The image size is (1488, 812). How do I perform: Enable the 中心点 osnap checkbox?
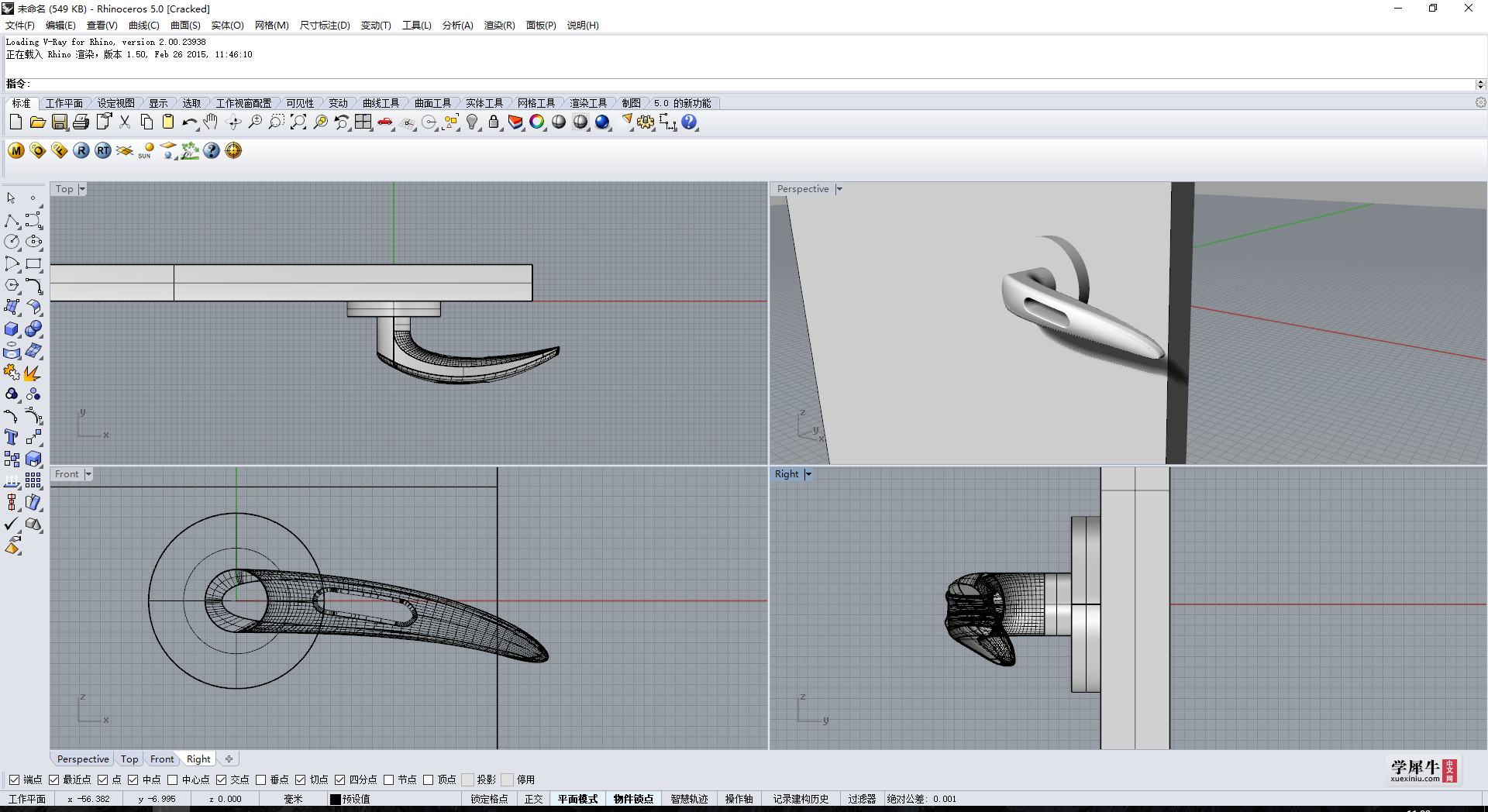pyautogui.click(x=172, y=779)
